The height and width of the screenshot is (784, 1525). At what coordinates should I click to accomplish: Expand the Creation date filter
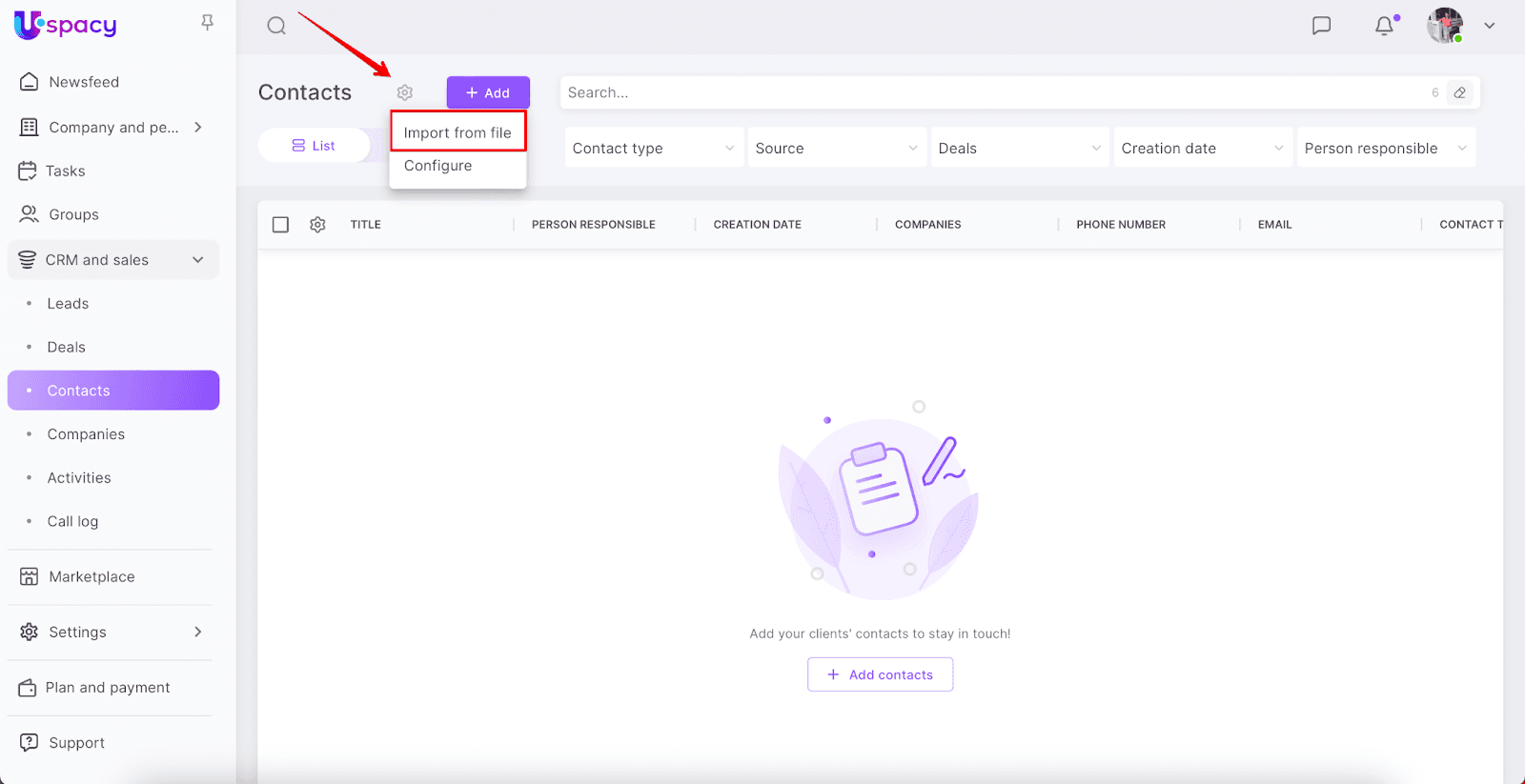tap(1202, 149)
